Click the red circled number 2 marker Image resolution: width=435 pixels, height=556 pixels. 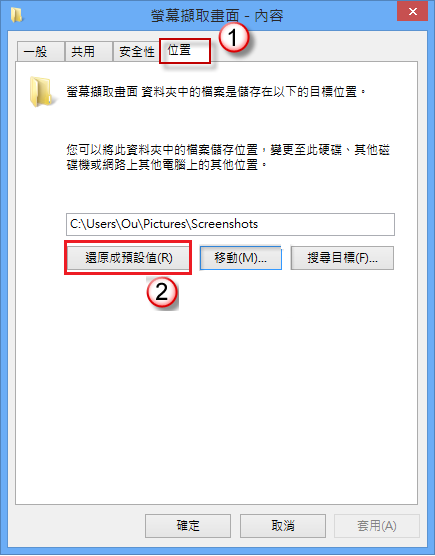[x=162, y=292]
